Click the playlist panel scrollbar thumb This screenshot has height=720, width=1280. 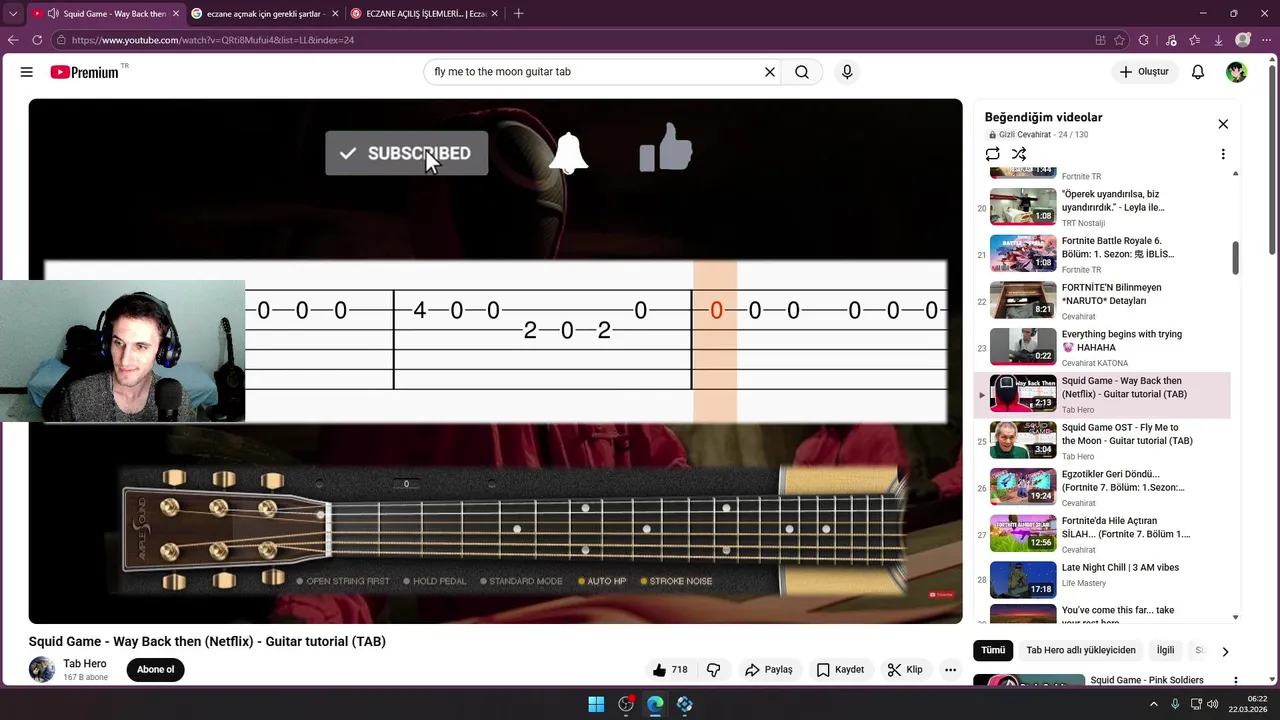tap(1235, 258)
